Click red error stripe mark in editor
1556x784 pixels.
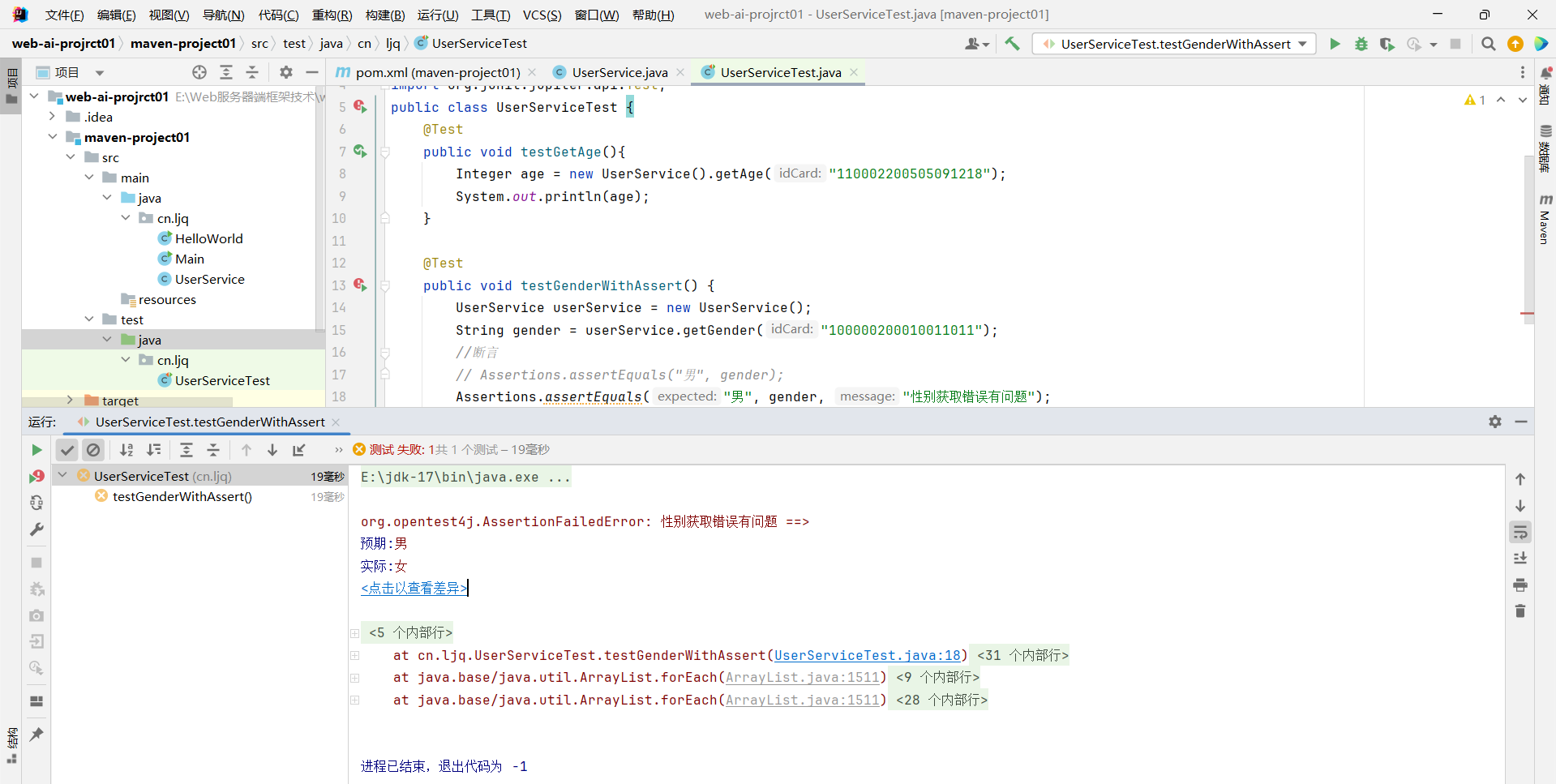(x=1527, y=313)
